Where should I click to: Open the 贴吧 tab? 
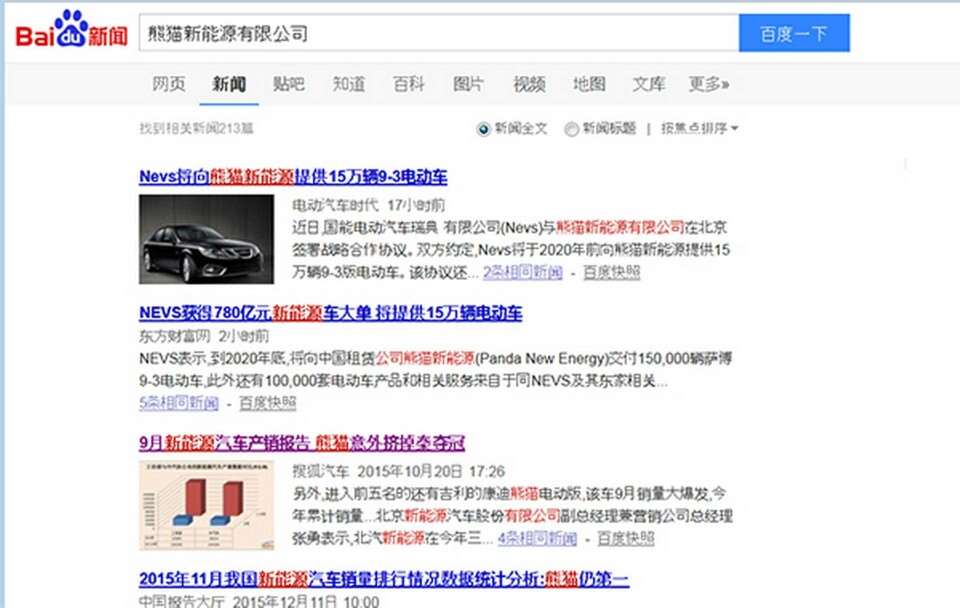[288, 84]
